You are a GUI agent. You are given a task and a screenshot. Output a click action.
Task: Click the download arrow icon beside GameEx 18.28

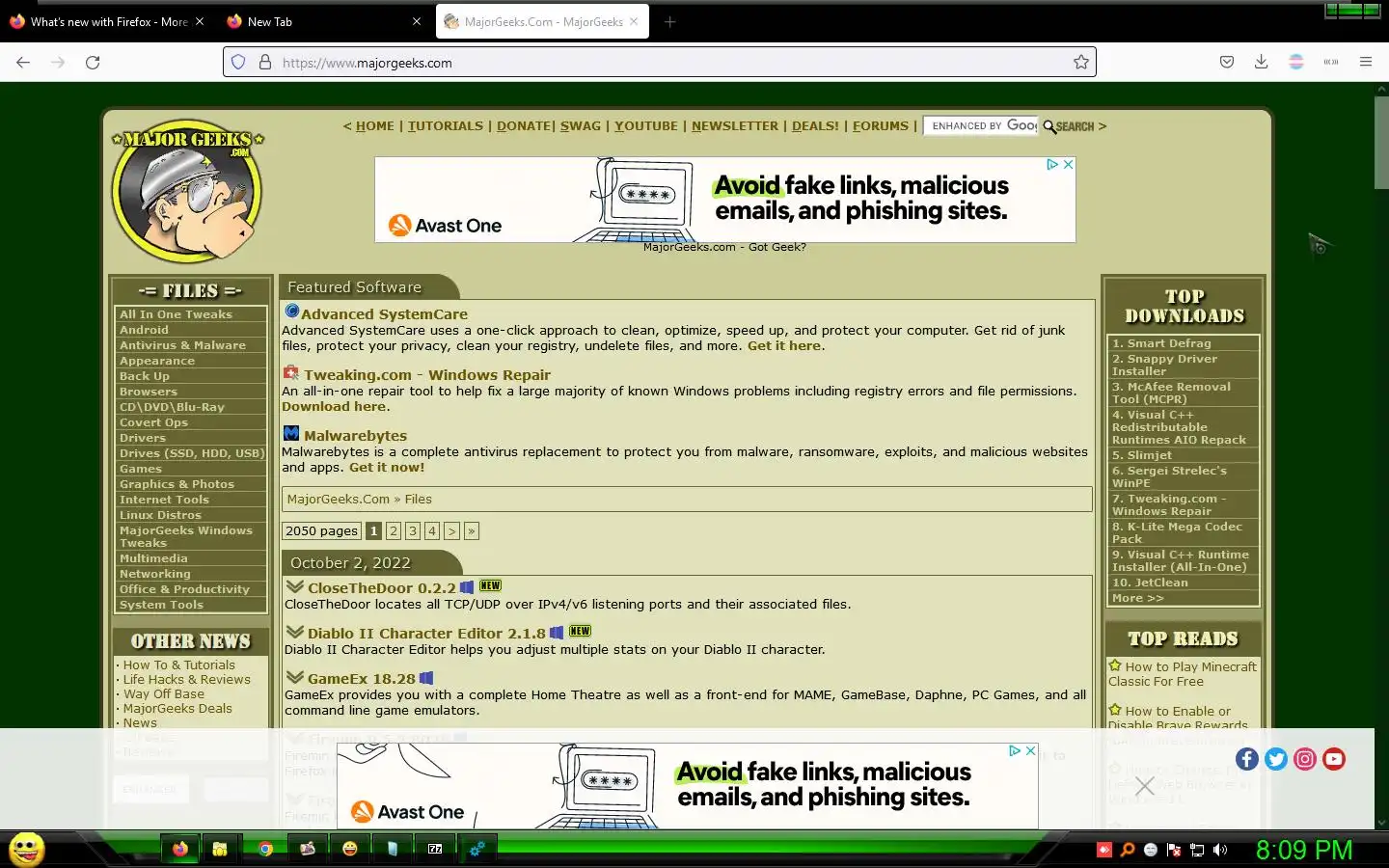tap(294, 677)
